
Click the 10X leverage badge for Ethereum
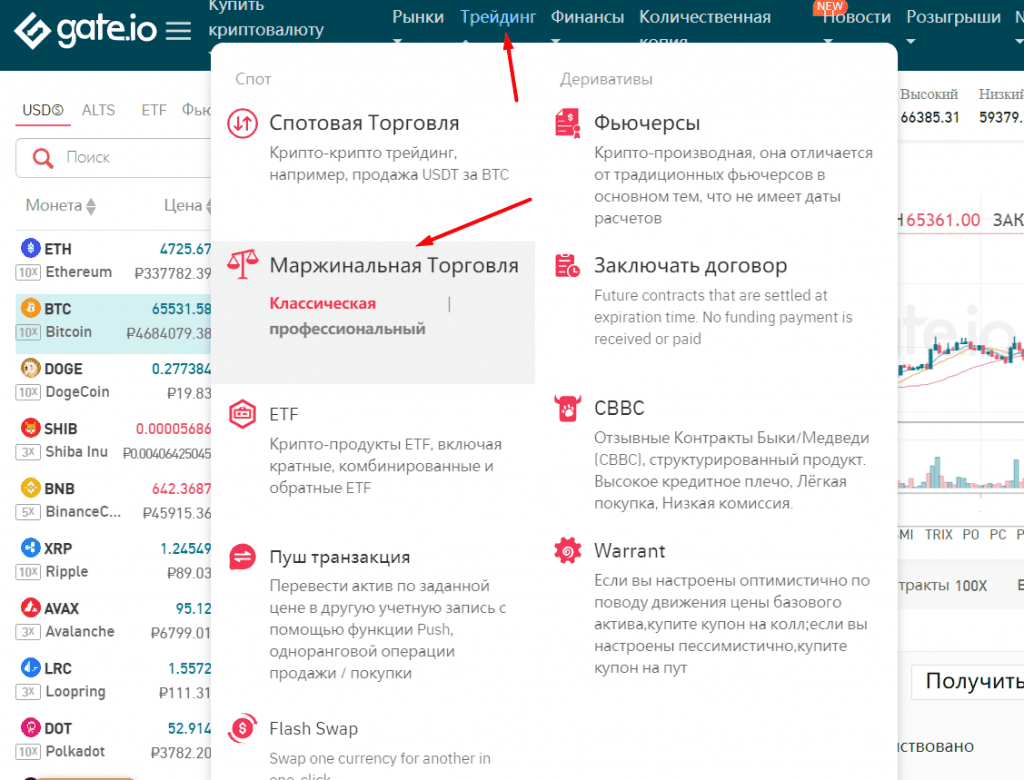coord(28,272)
